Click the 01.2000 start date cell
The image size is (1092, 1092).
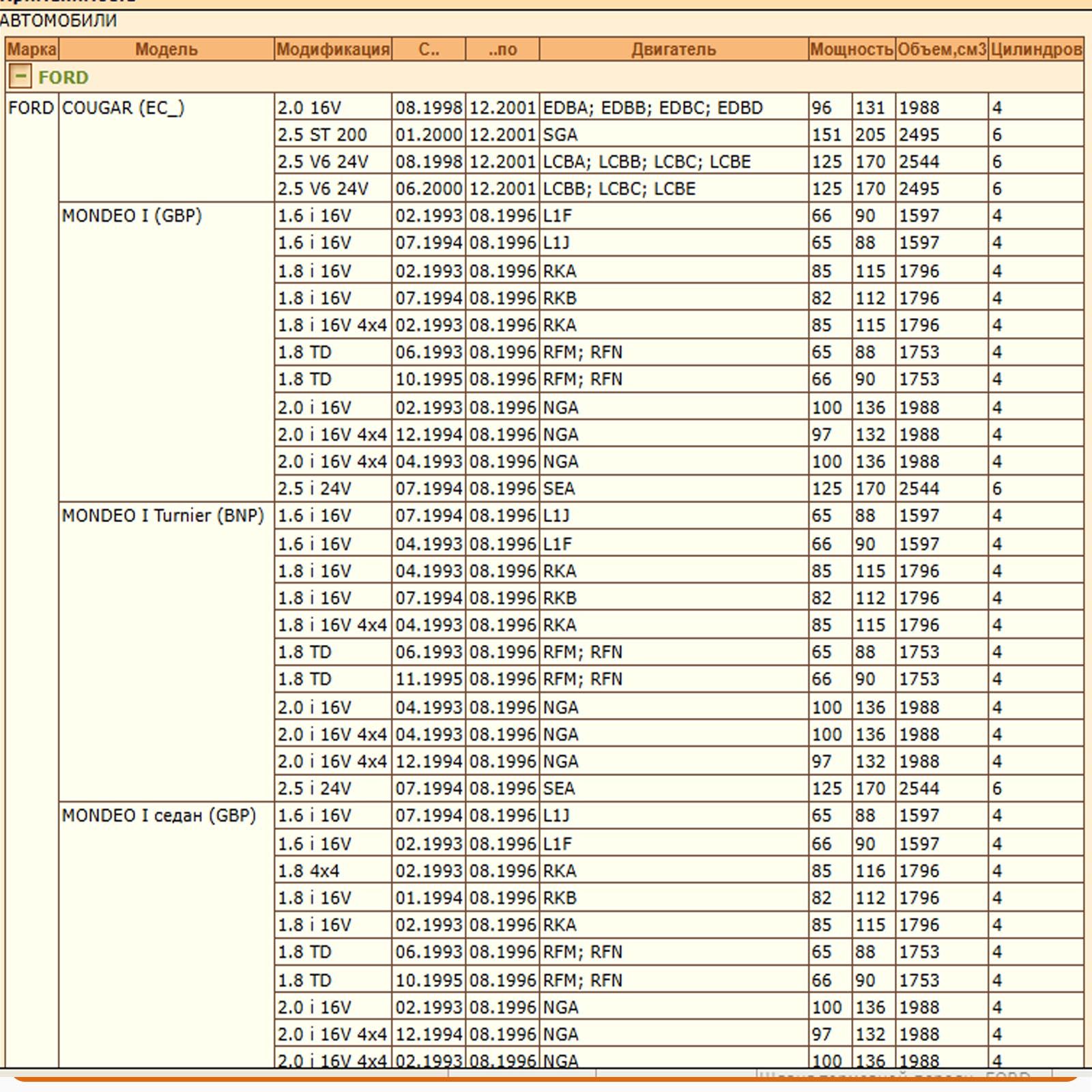point(429,134)
